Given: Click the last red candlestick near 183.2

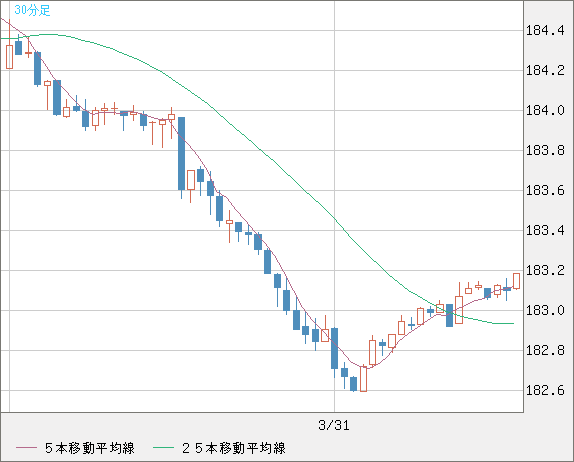Looking at the screenshot, I should tap(517, 281).
